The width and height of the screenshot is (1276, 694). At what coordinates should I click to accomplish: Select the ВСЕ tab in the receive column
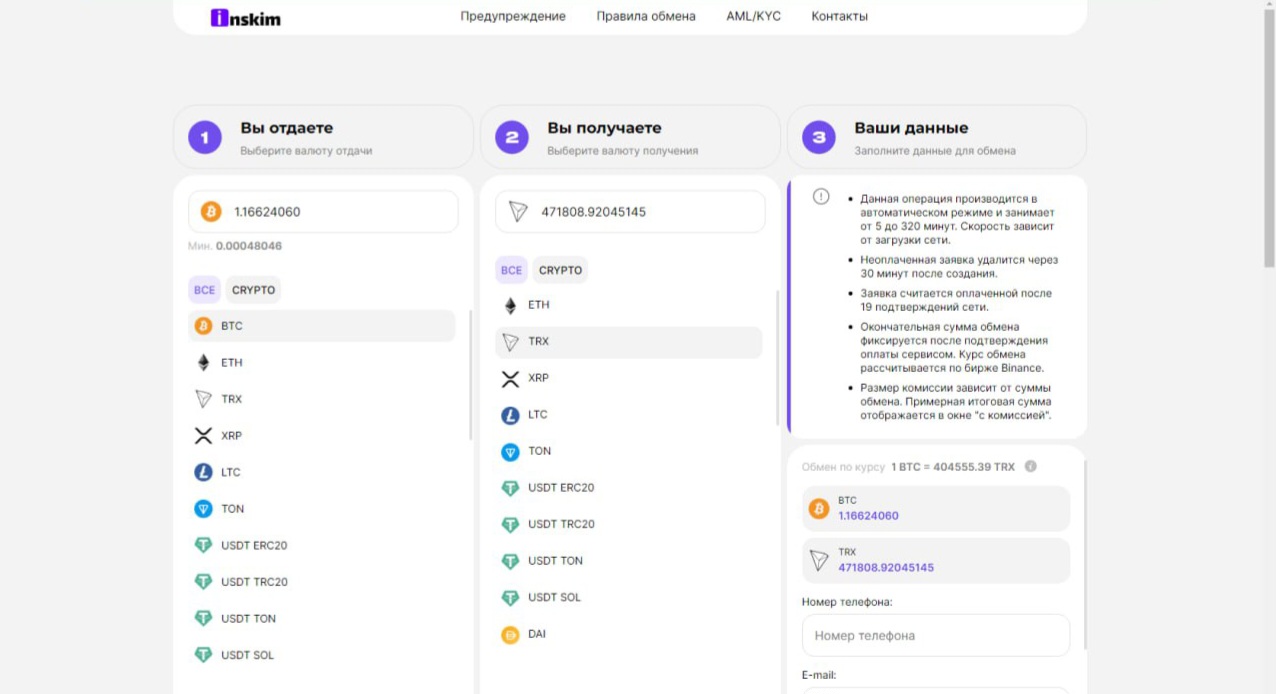(x=511, y=270)
